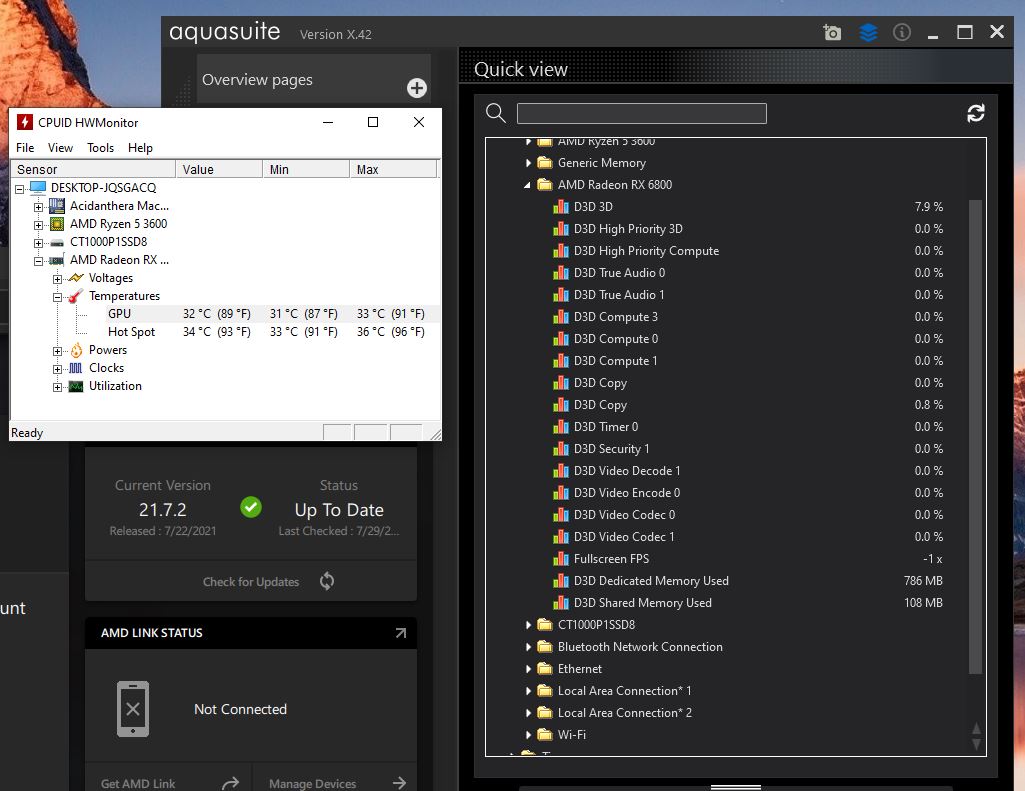The height and width of the screenshot is (791, 1025).
Task: Select the D3D 3D sensor entry
Action: point(593,207)
